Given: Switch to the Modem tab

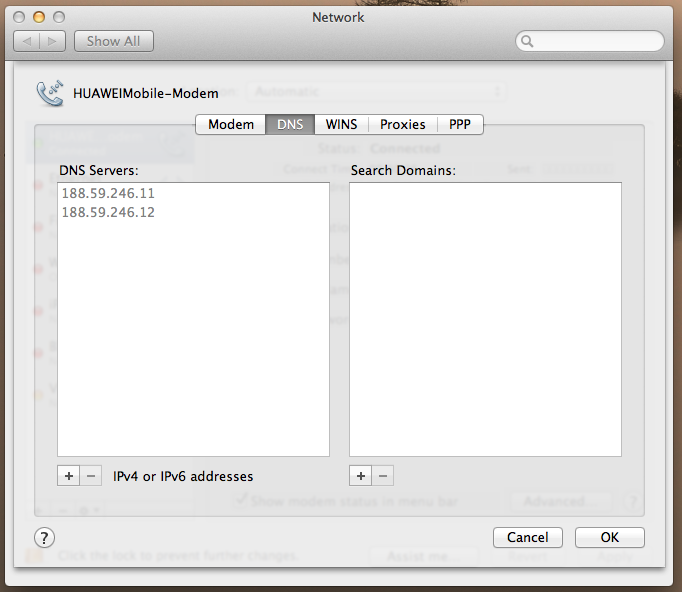Looking at the screenshot, I should point(231,124).
